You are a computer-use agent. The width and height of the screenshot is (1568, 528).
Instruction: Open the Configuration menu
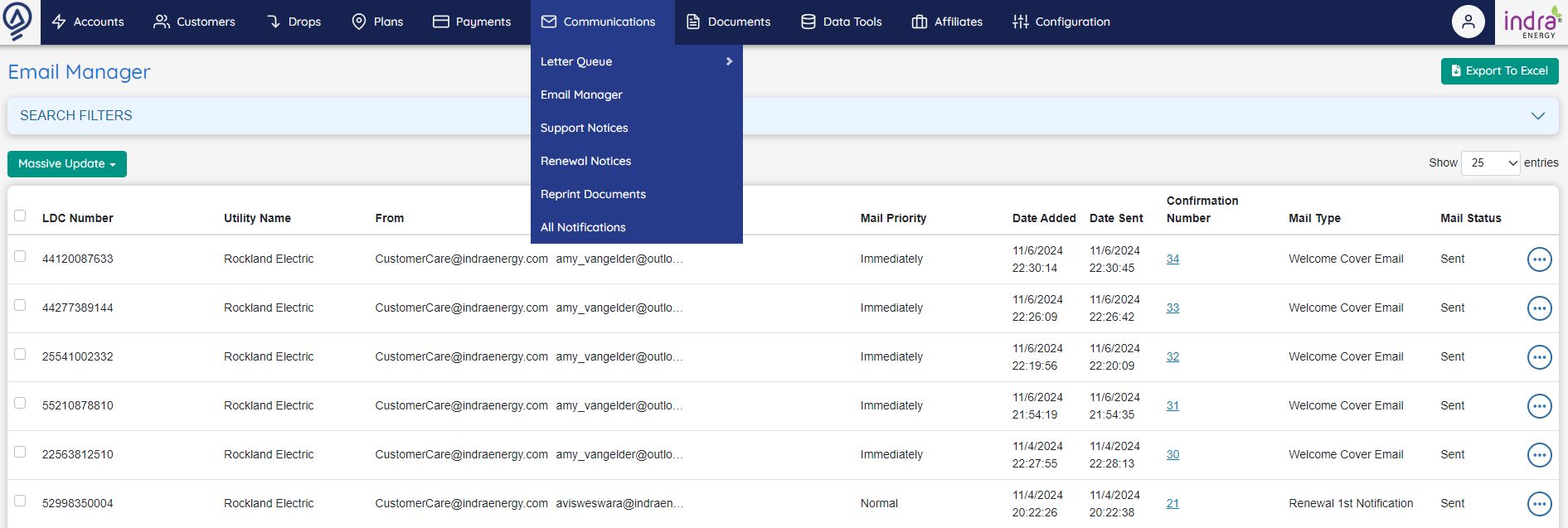(1061, 22)
